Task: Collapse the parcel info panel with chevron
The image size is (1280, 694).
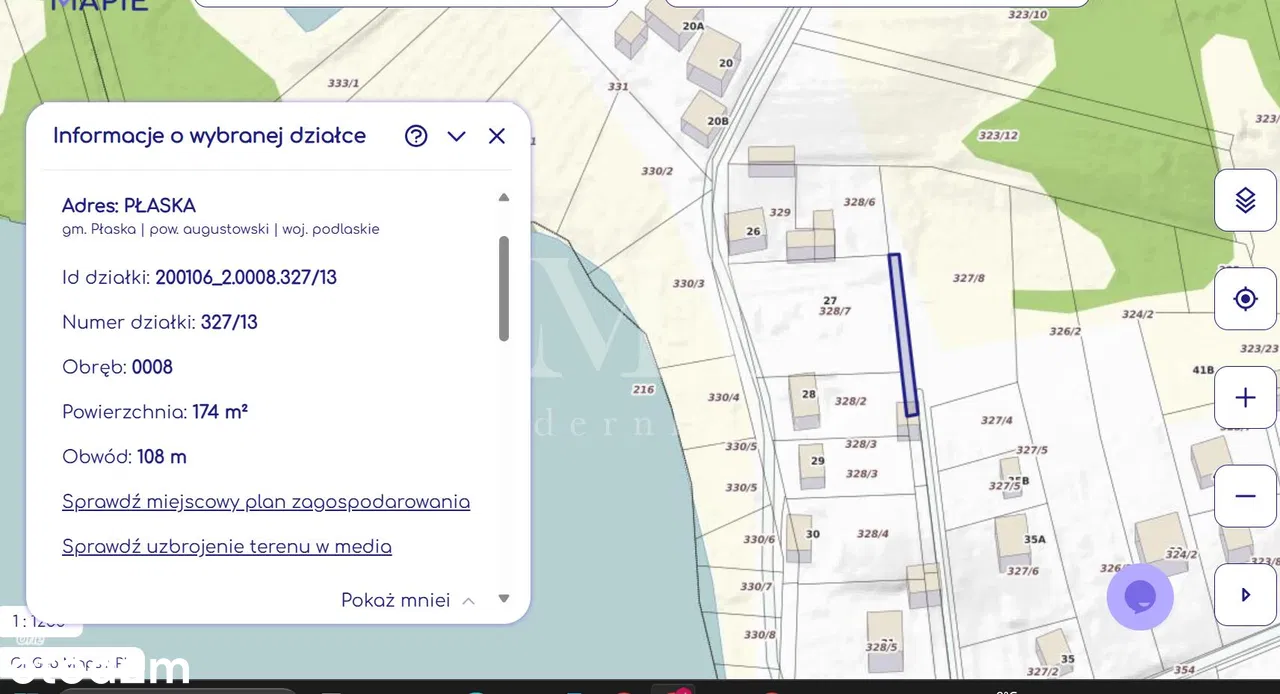Action: pos(456,136)
